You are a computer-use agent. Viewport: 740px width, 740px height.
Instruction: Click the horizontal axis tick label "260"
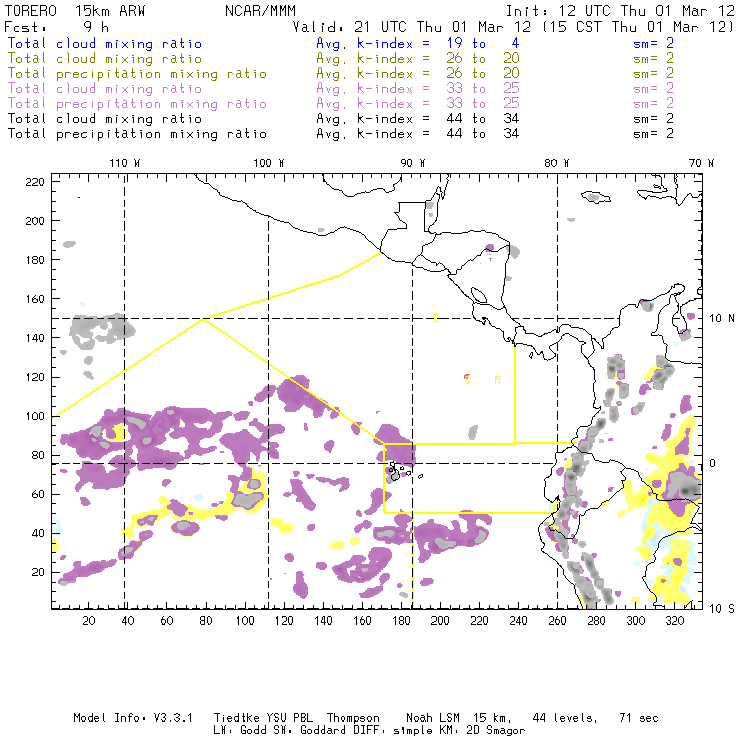tap(557, 621)
